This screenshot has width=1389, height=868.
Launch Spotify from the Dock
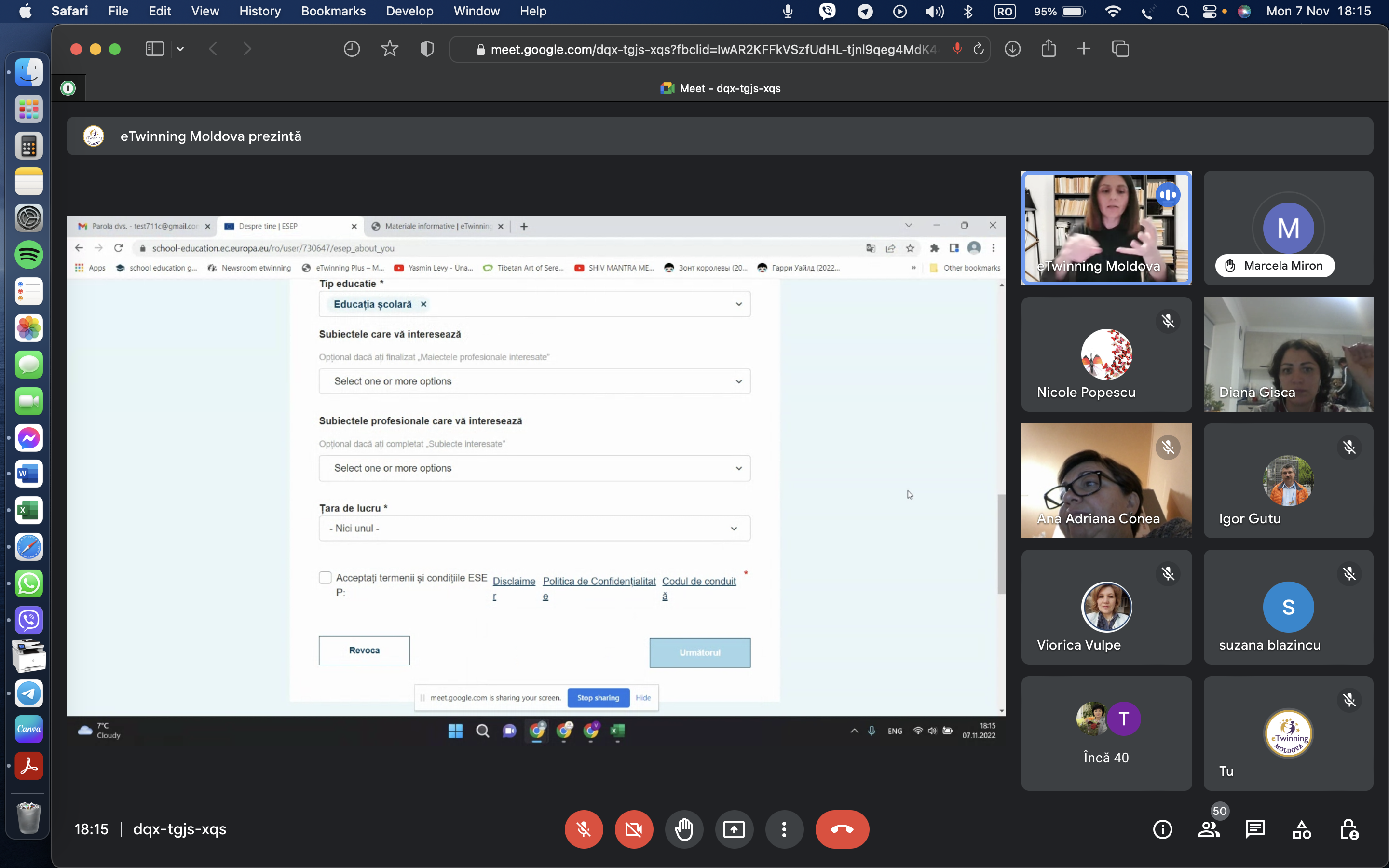29,255
